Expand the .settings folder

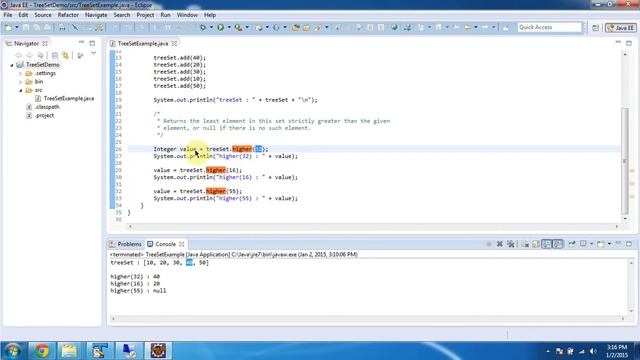coord(20,73)
